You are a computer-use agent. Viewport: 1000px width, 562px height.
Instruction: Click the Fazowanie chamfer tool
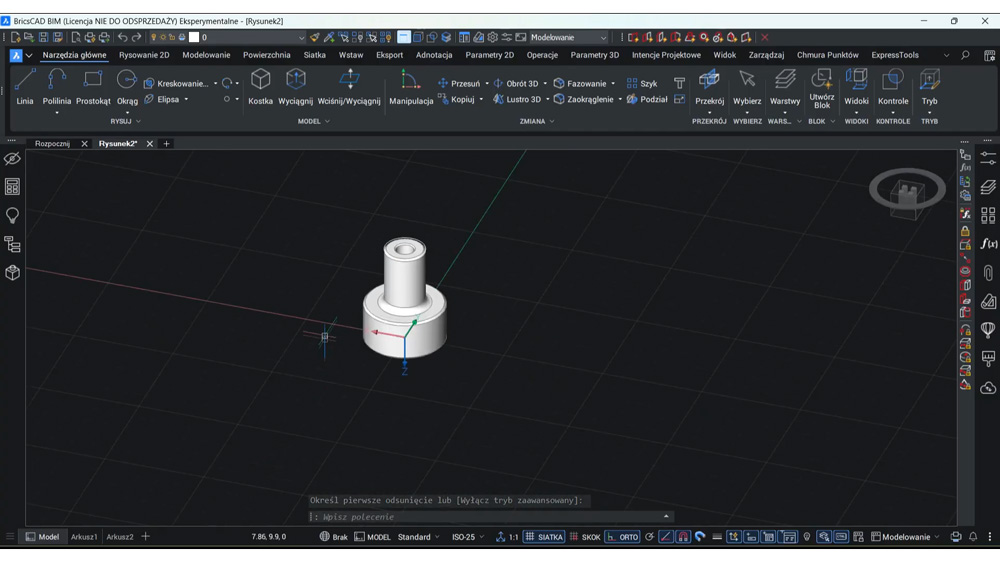click(580, 84)
